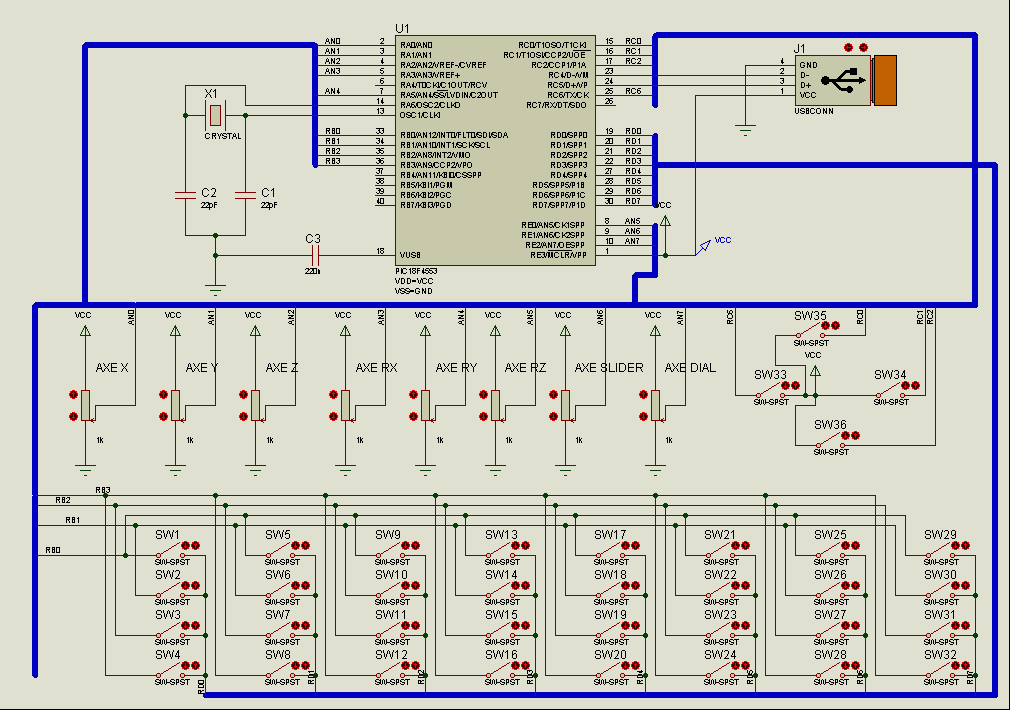Select capacitor C3 near VUSB pin
The width and height of the screenshot is (1010, 710).
click(x=312, y=255)
